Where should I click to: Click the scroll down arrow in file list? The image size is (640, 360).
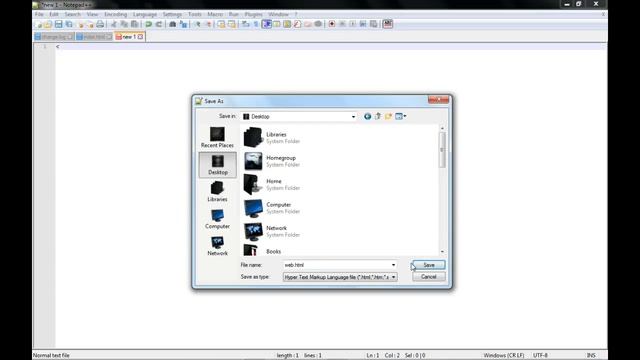pyautogui.click(x=442, y=252)
